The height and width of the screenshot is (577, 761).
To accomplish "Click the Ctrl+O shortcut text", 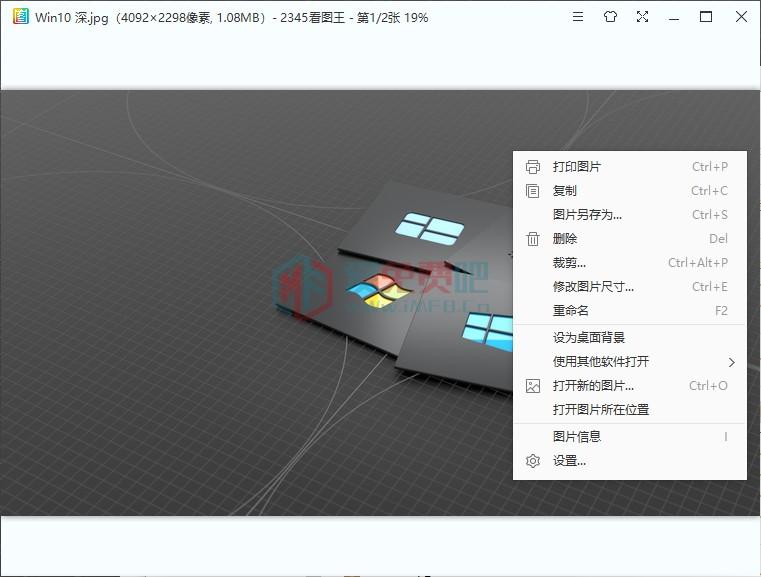I will tap(708, 386).
